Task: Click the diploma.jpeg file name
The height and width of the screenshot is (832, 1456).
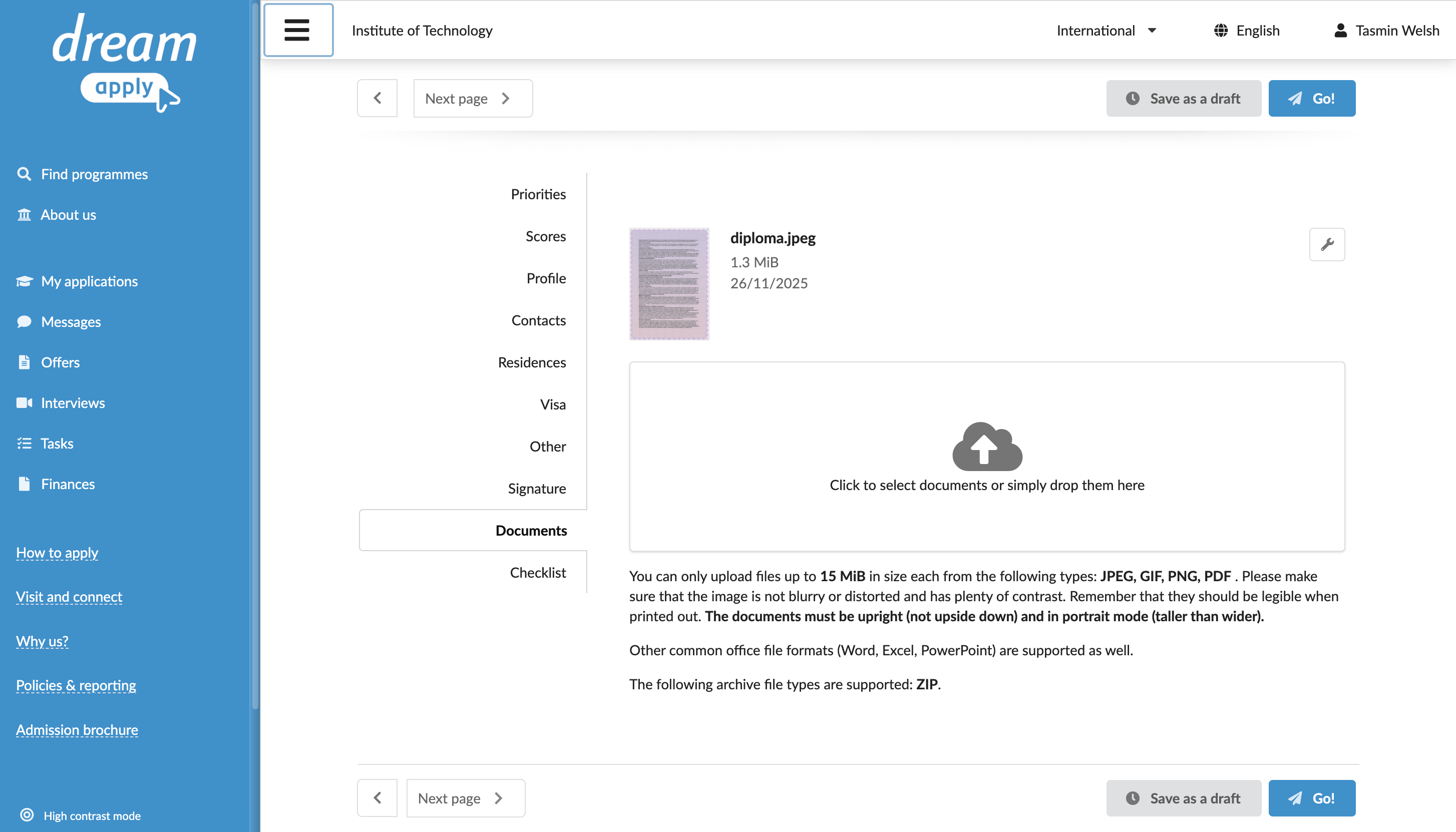Action: click(x=773, y=238)
